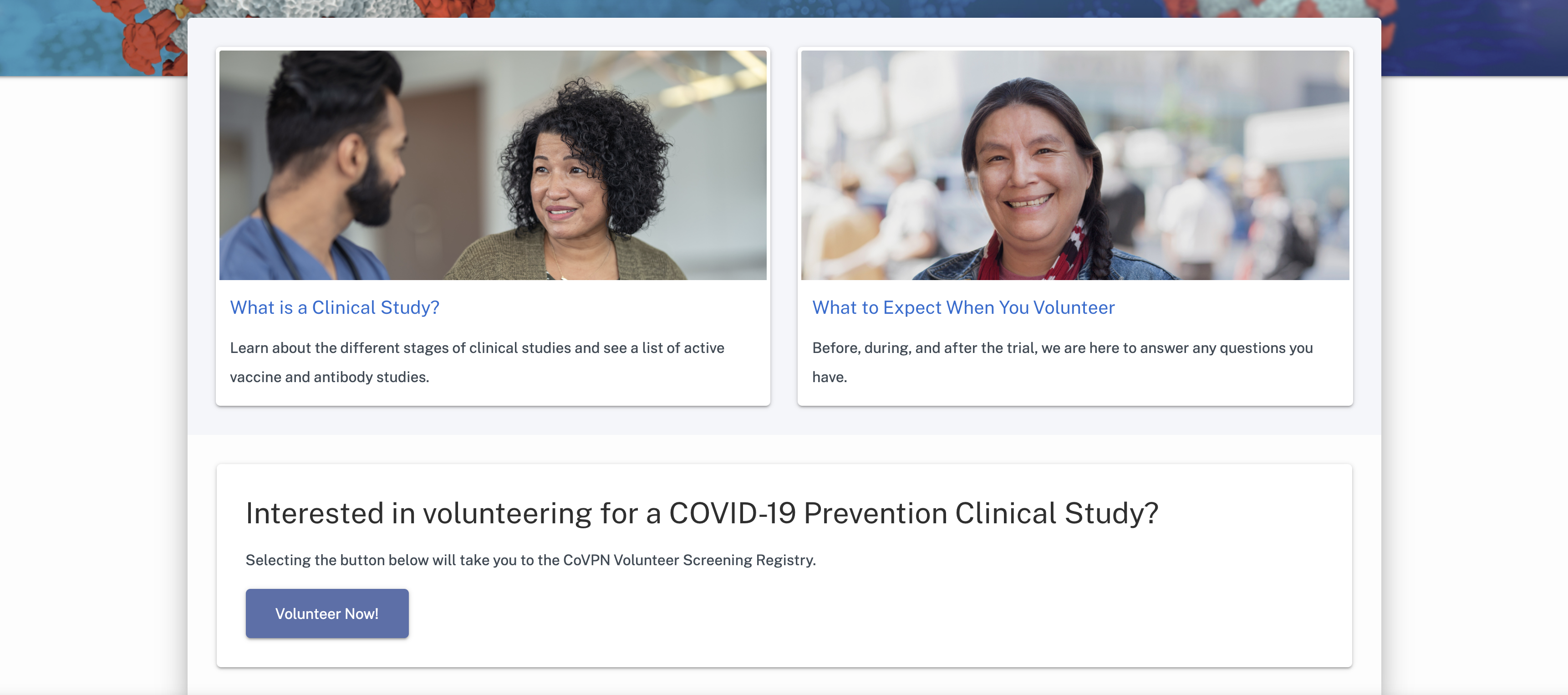Click the "CoVPN Volunteer Screening Registry" text

(689, 560)
